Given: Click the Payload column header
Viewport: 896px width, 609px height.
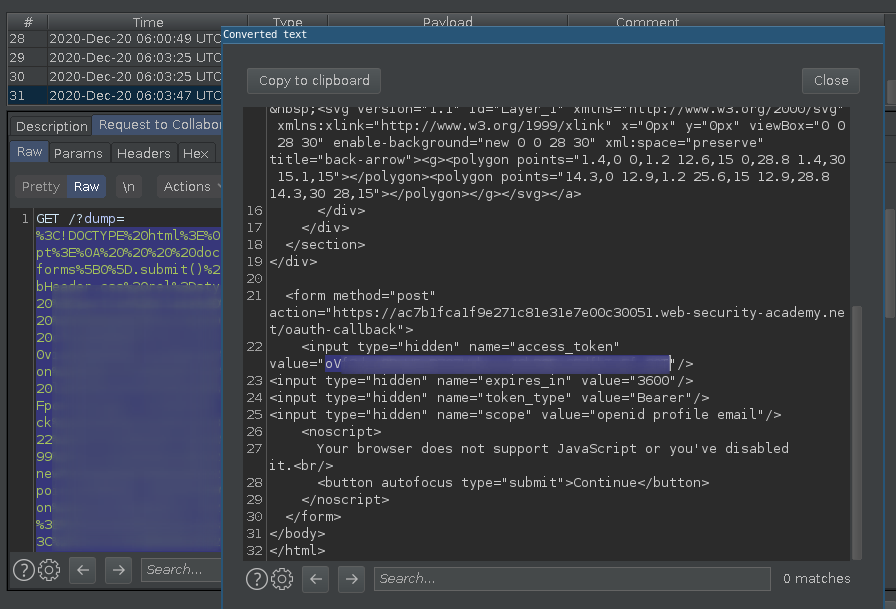Looking at the screenshot, I should tap(447, 22).
